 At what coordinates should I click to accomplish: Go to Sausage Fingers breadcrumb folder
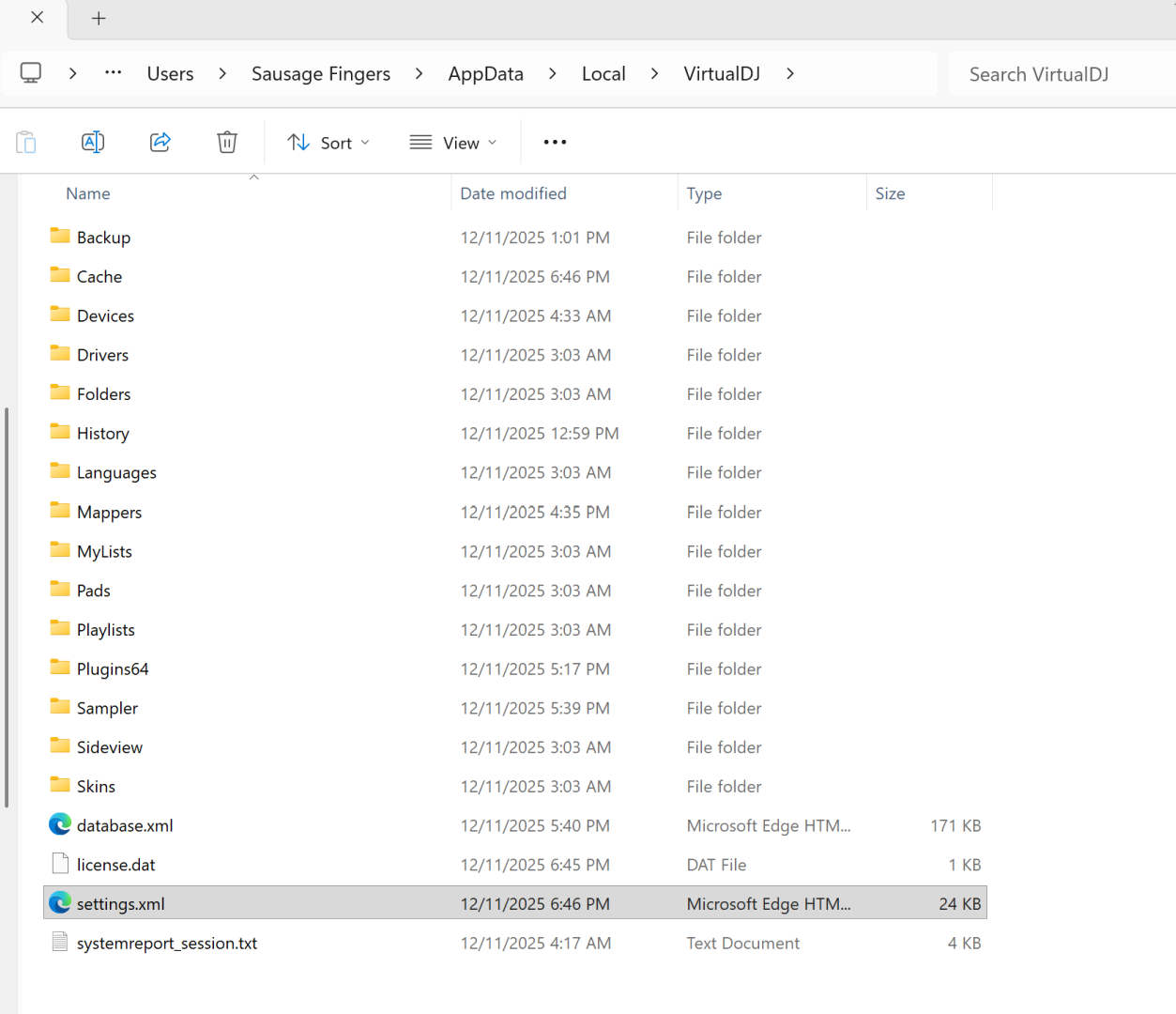point(321,73)
